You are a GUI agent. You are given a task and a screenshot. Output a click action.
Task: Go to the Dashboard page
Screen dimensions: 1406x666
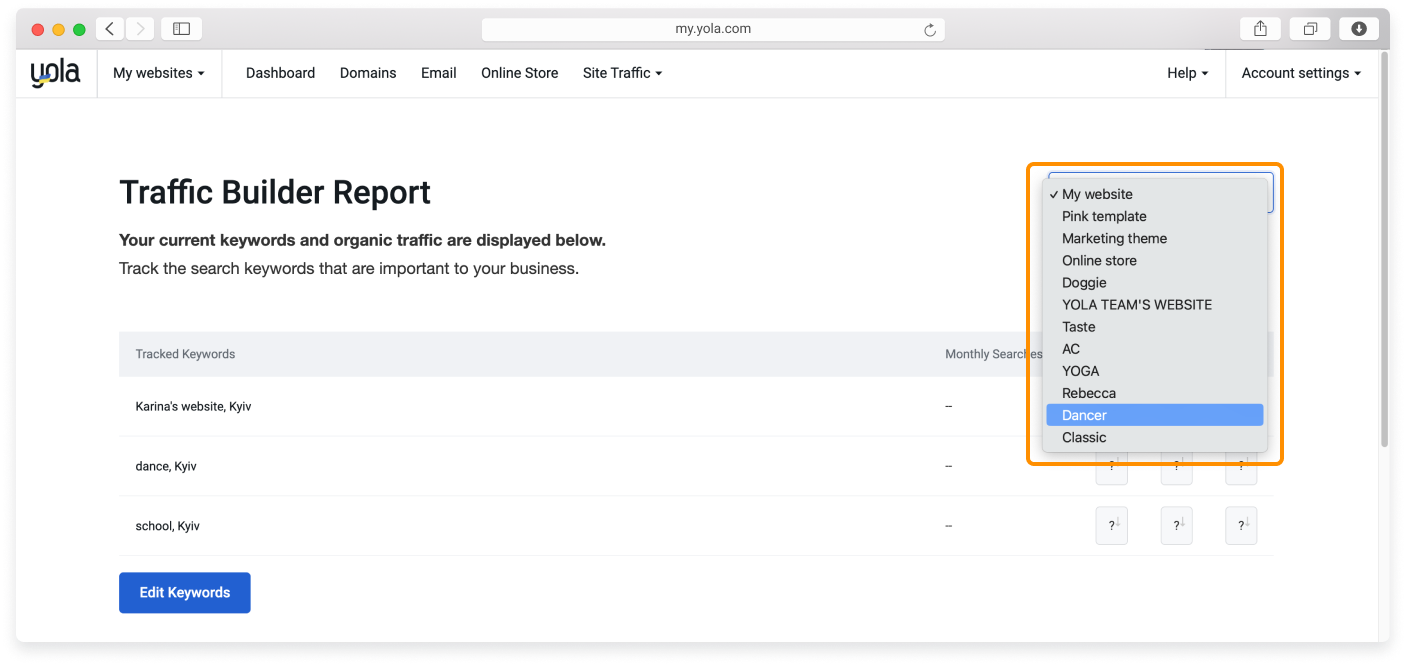click(280, 73)
